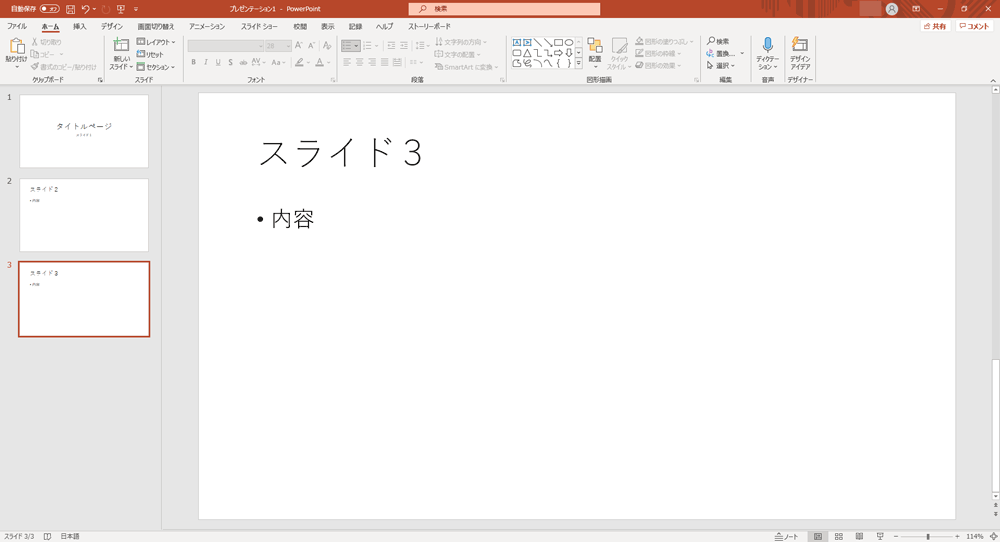Click the font color A swatch
This screenshot has height=542, width=1000.
(x=320, y=62)
